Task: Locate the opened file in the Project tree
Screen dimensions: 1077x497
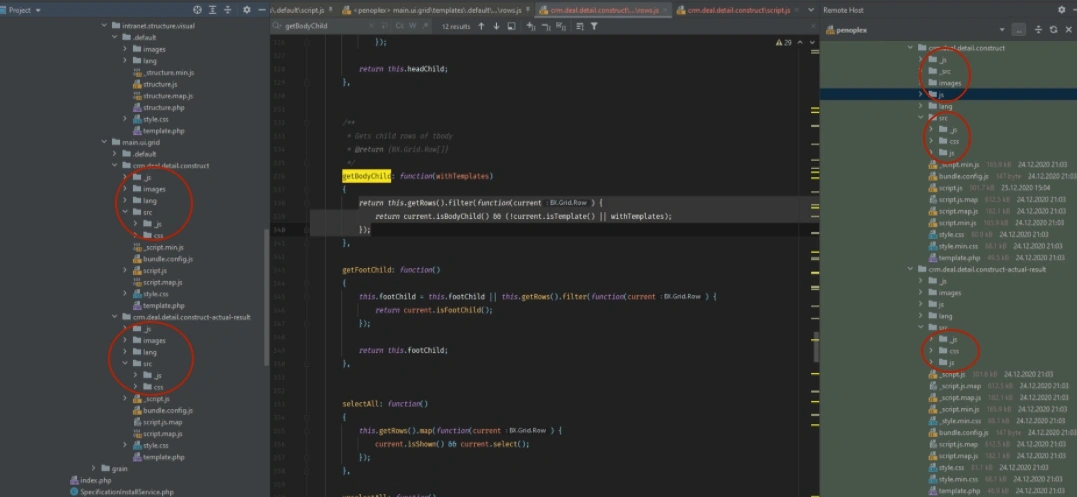Action: point(198,10)
